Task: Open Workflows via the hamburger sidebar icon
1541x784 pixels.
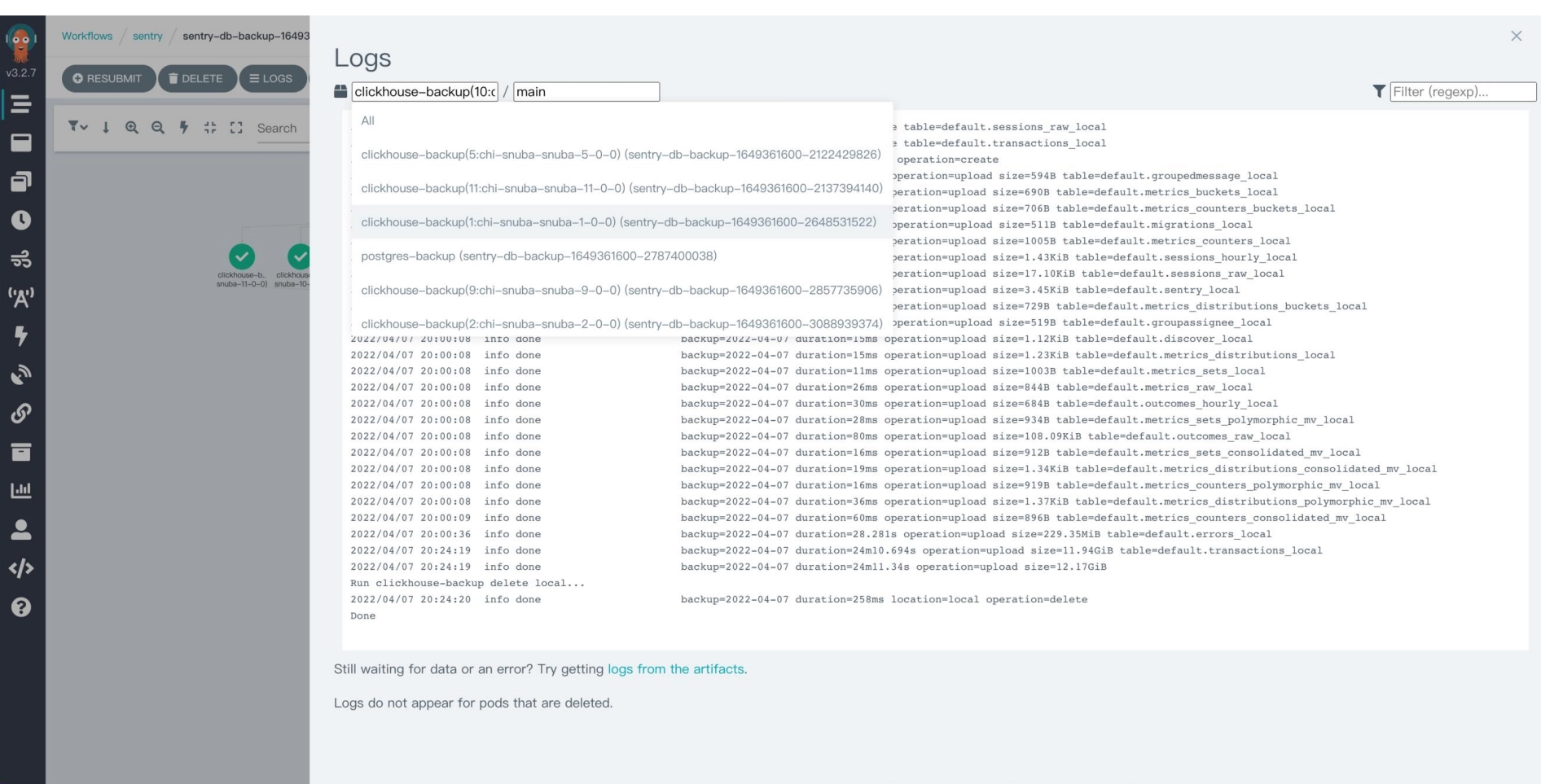Action: [x=21, y=104]
